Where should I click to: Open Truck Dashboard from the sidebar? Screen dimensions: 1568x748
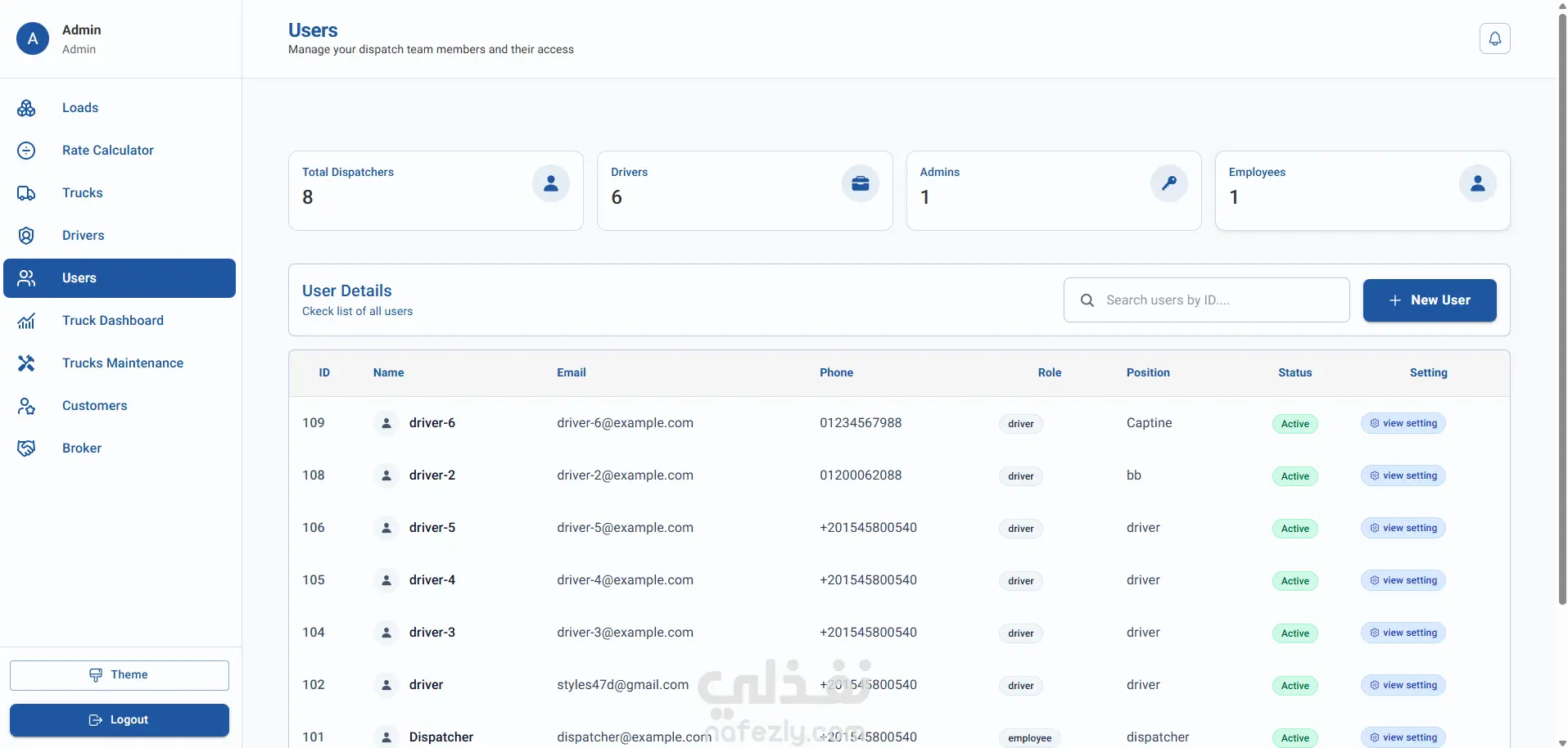pos(120,321)
